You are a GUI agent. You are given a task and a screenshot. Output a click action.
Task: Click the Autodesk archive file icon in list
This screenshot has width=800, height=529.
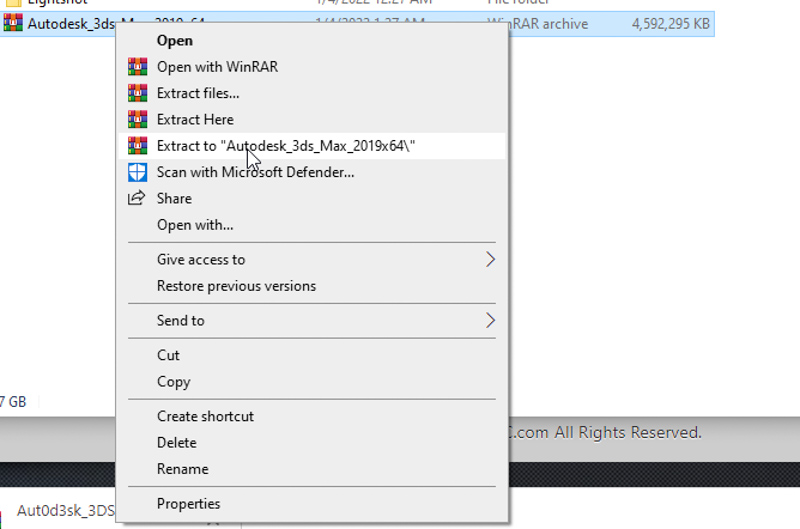point(13,23)
